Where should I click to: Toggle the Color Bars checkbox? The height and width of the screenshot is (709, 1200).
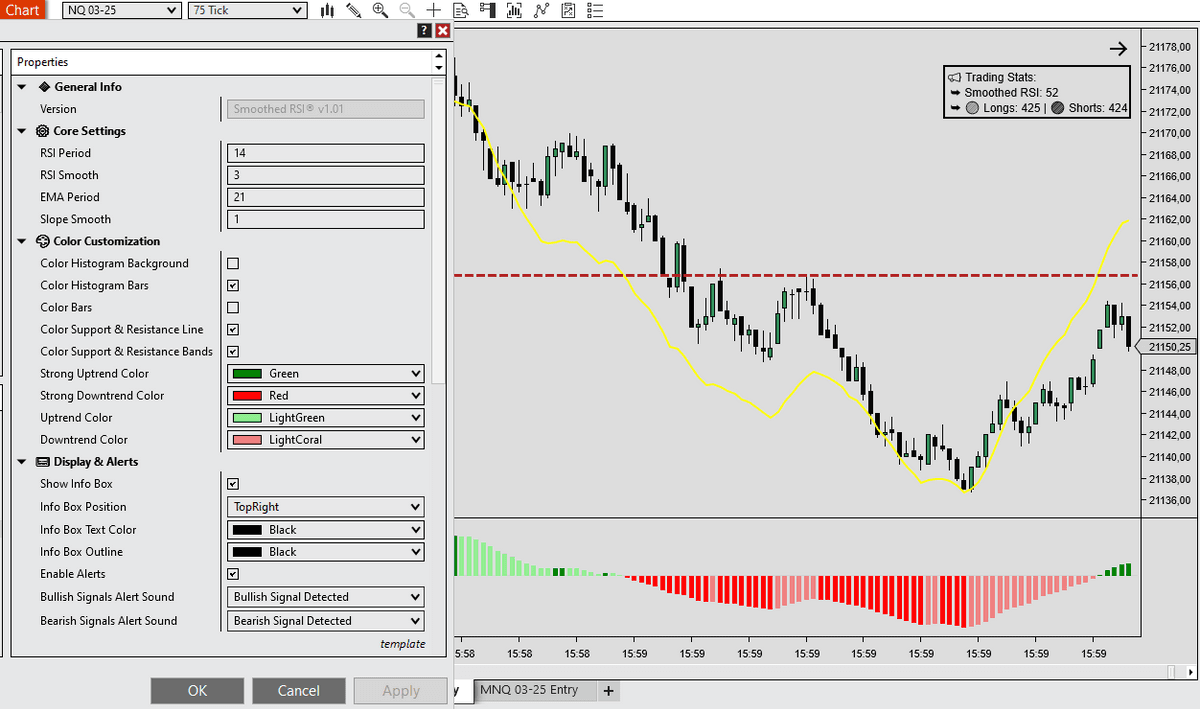233,308
